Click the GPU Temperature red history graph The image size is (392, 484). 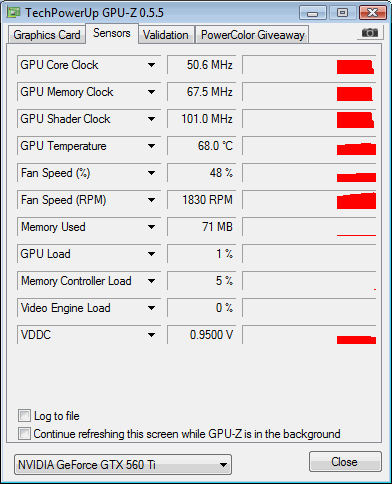tap(309, 146)
